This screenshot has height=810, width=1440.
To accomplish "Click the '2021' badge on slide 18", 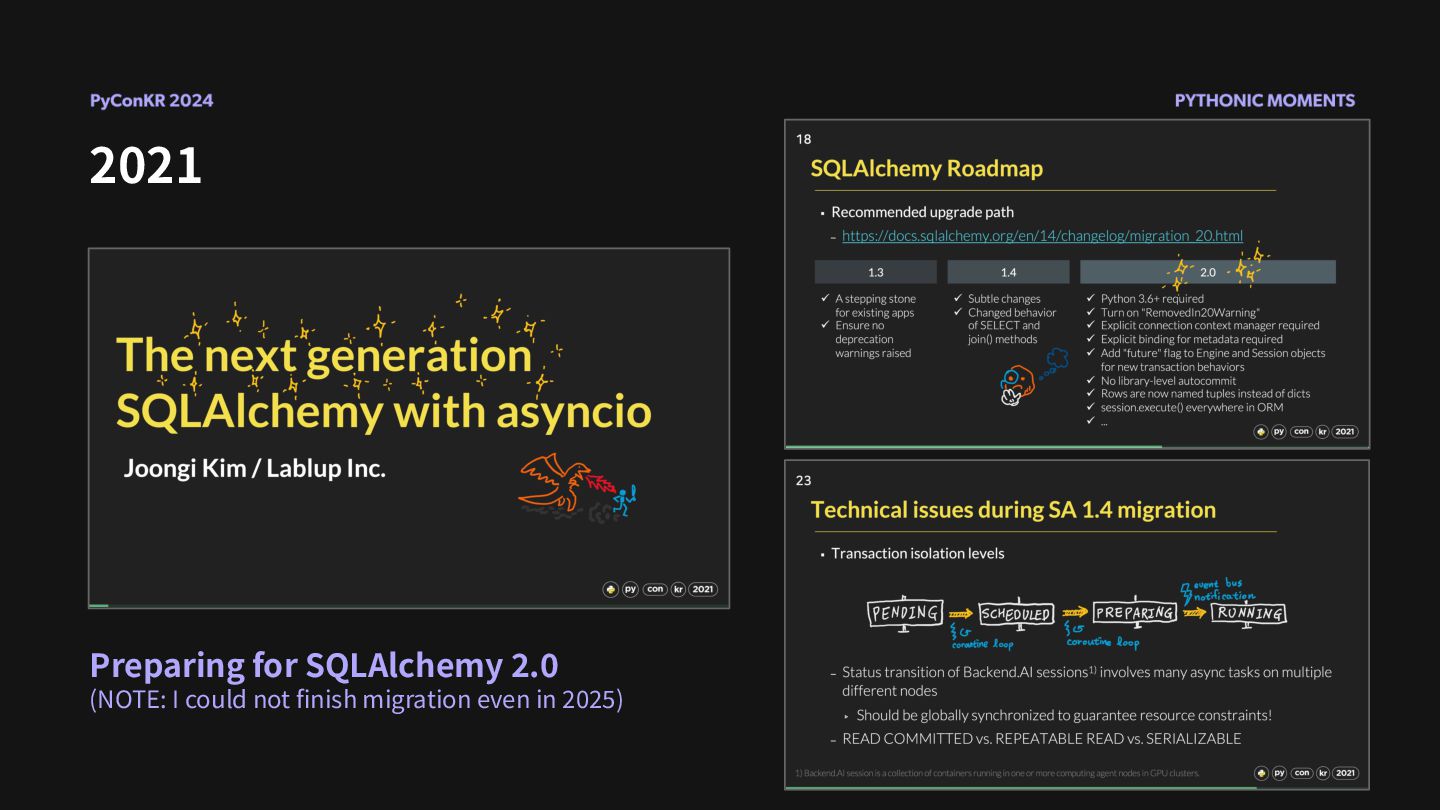I will [1345, 432].
